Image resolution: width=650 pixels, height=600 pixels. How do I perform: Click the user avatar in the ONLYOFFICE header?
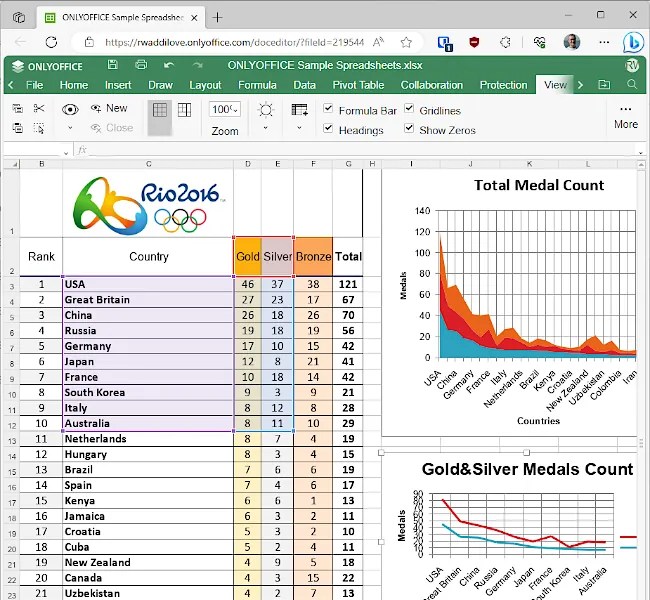coord(632,65)
